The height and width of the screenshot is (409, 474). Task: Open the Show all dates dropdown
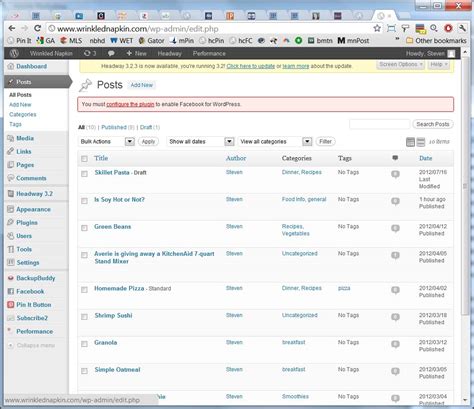click(x=200, y=142)
